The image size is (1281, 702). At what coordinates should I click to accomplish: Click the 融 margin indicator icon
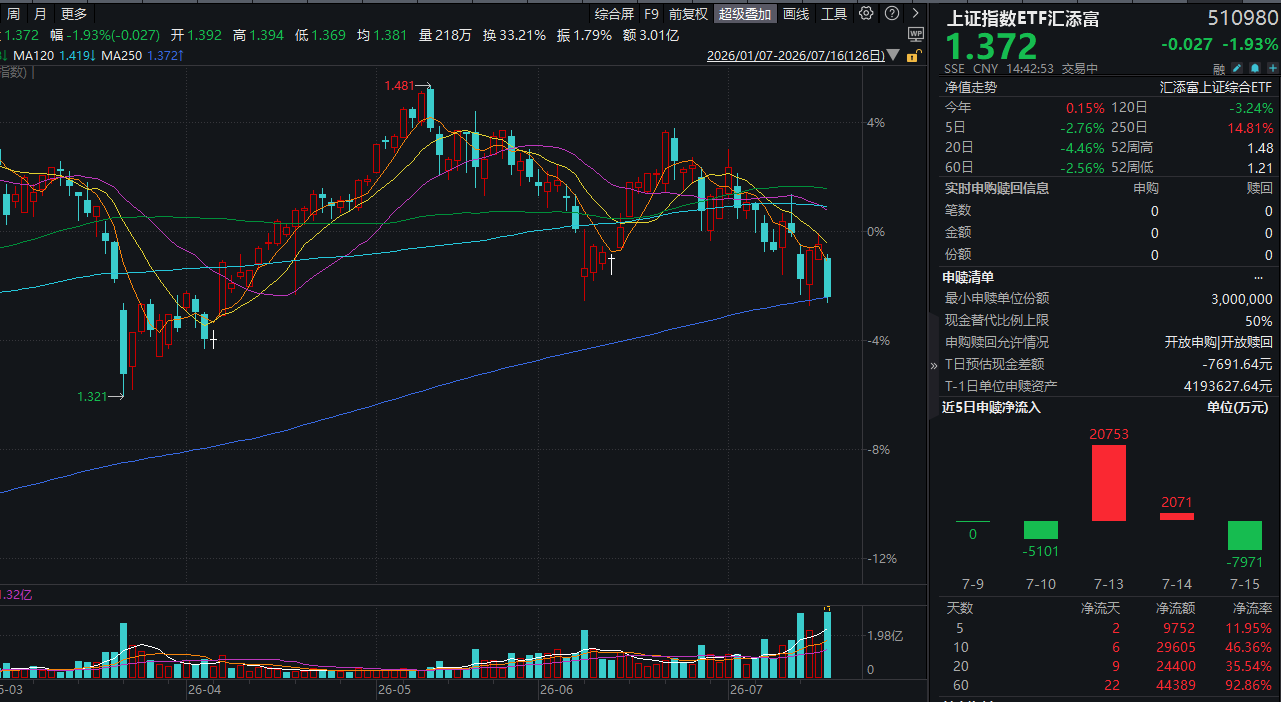point(1219,69)
